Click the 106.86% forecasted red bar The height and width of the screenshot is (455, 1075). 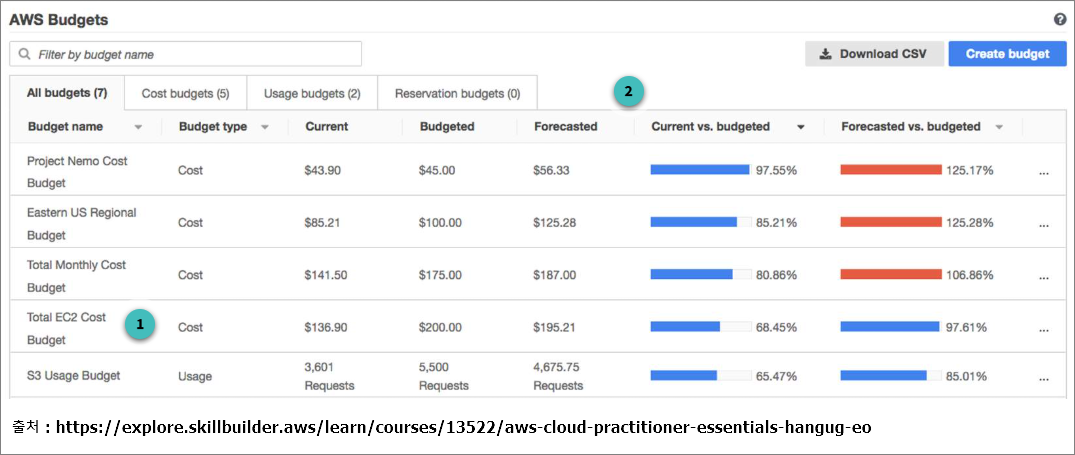coord(891,274)
